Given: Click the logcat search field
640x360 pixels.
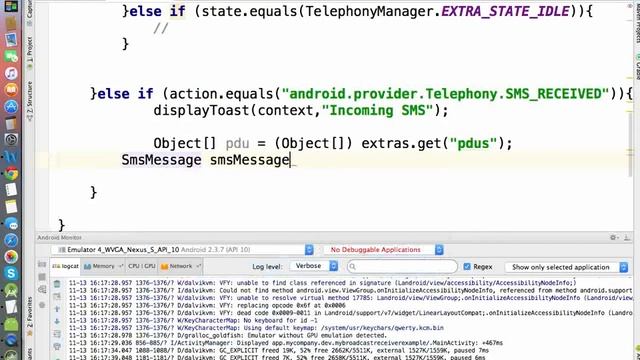Looking at the screenshot, I should pyautogui.click(x=402, y=267).
